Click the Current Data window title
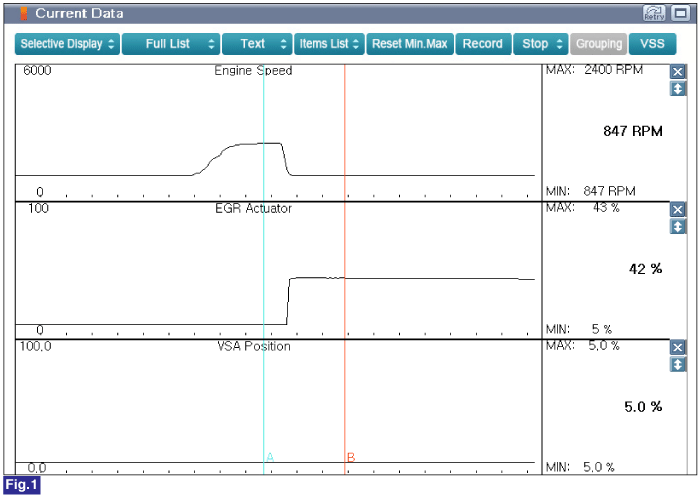The width and height of the screenshot is (700, 497). tap(79, 13)
